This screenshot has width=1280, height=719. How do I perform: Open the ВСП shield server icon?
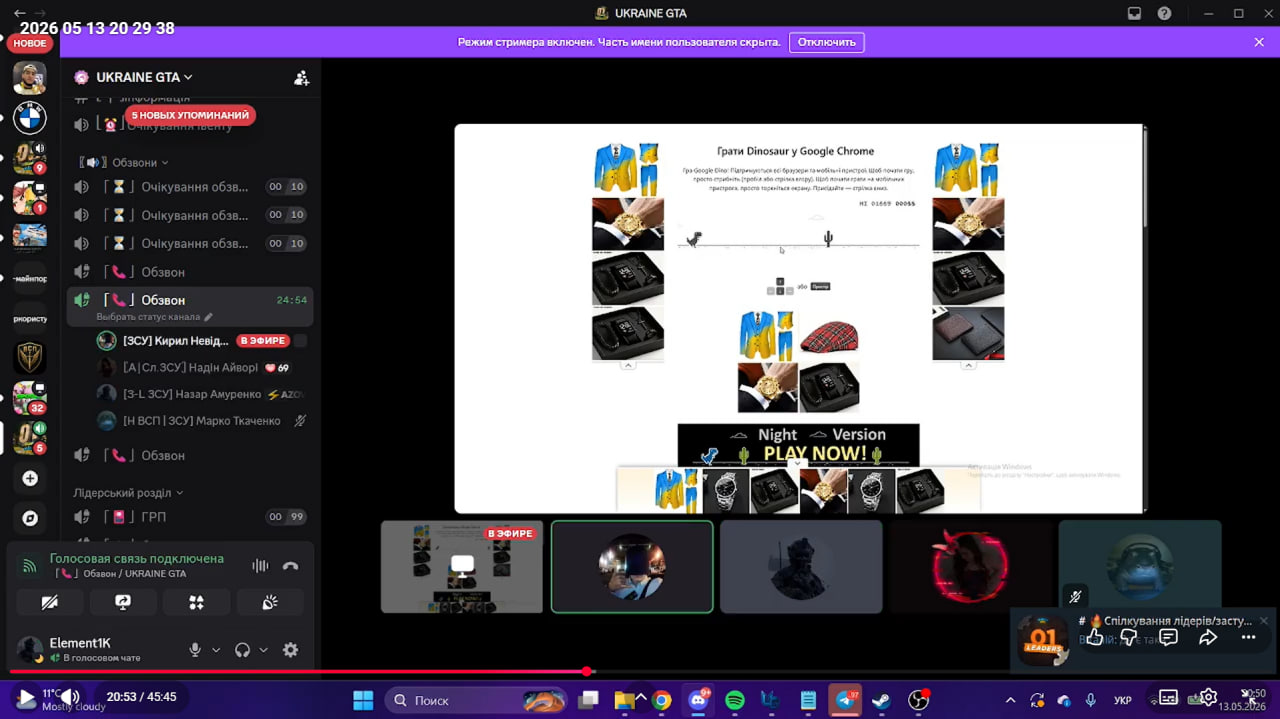30,357
